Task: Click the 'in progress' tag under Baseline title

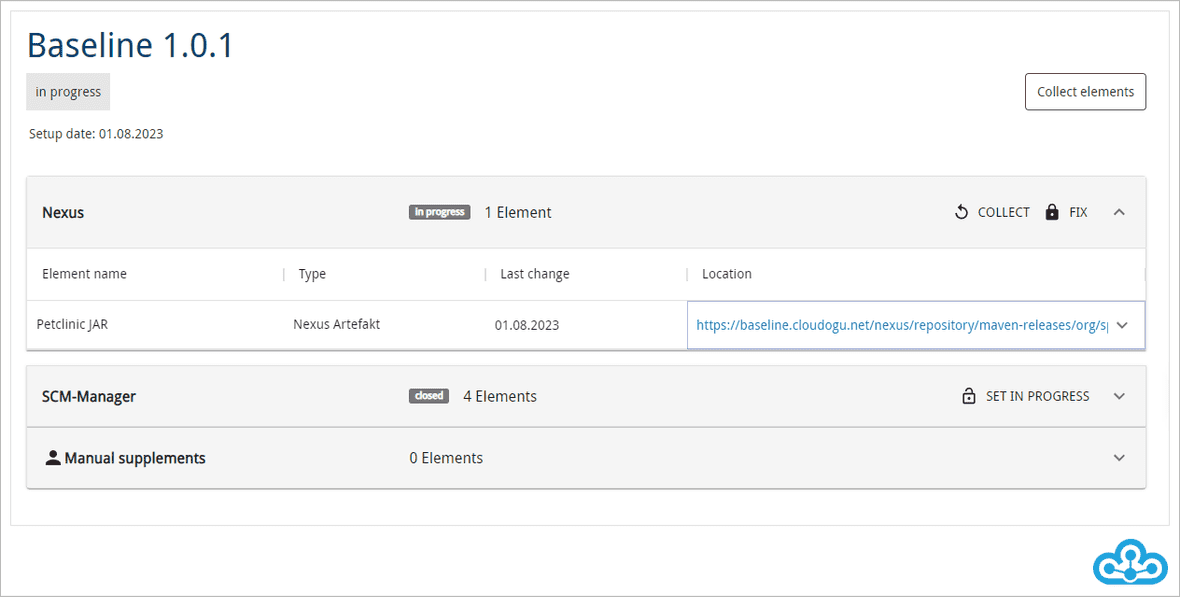Action: (68, 92)
